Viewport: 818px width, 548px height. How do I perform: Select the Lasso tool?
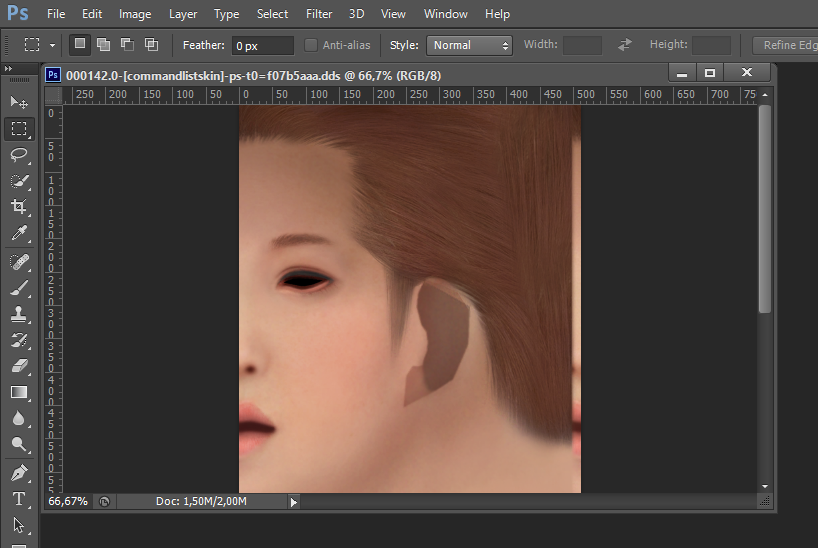click(19, 155)
